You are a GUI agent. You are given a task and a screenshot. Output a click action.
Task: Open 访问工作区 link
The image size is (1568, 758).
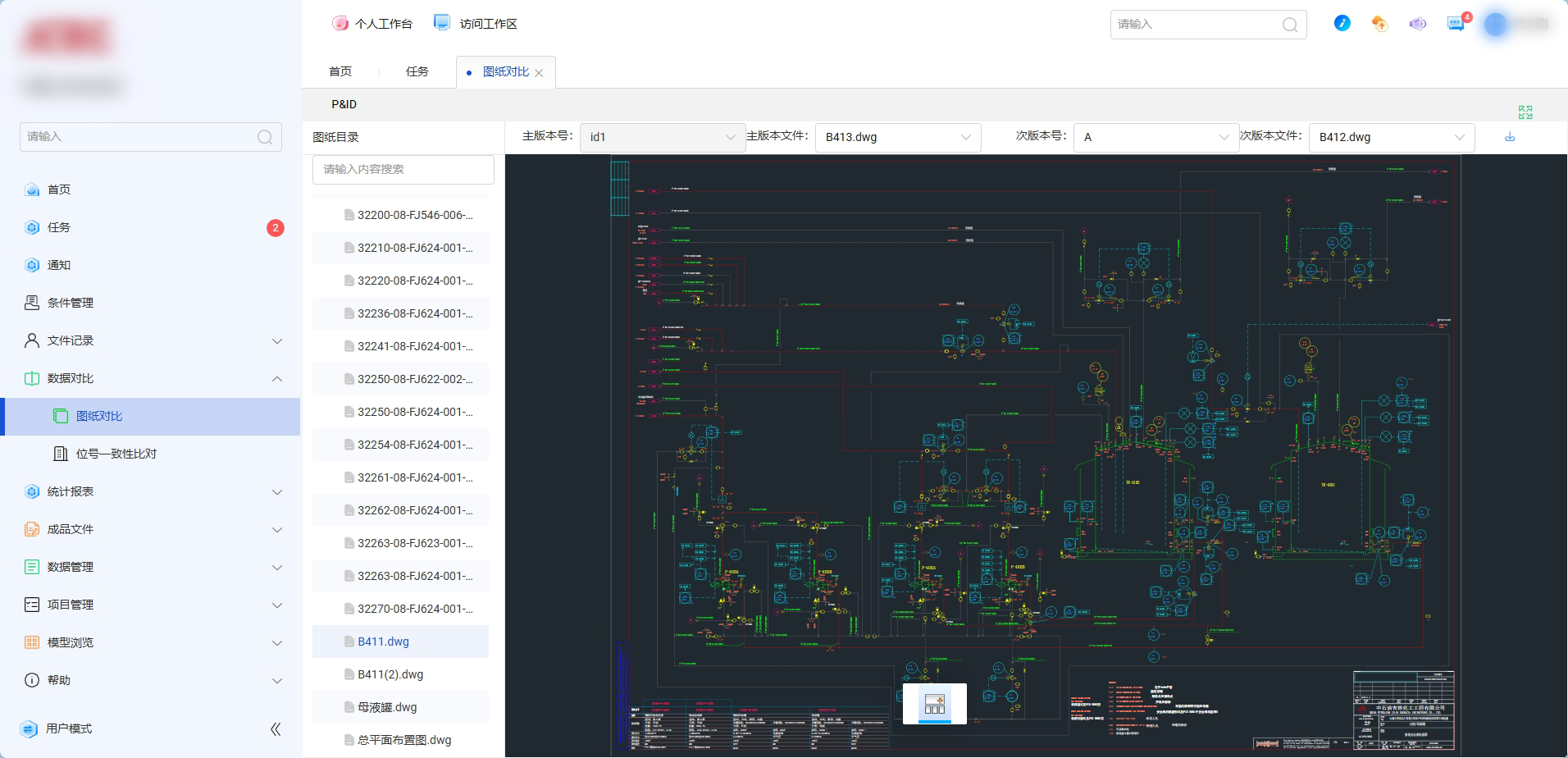click(x=476, y=24)
